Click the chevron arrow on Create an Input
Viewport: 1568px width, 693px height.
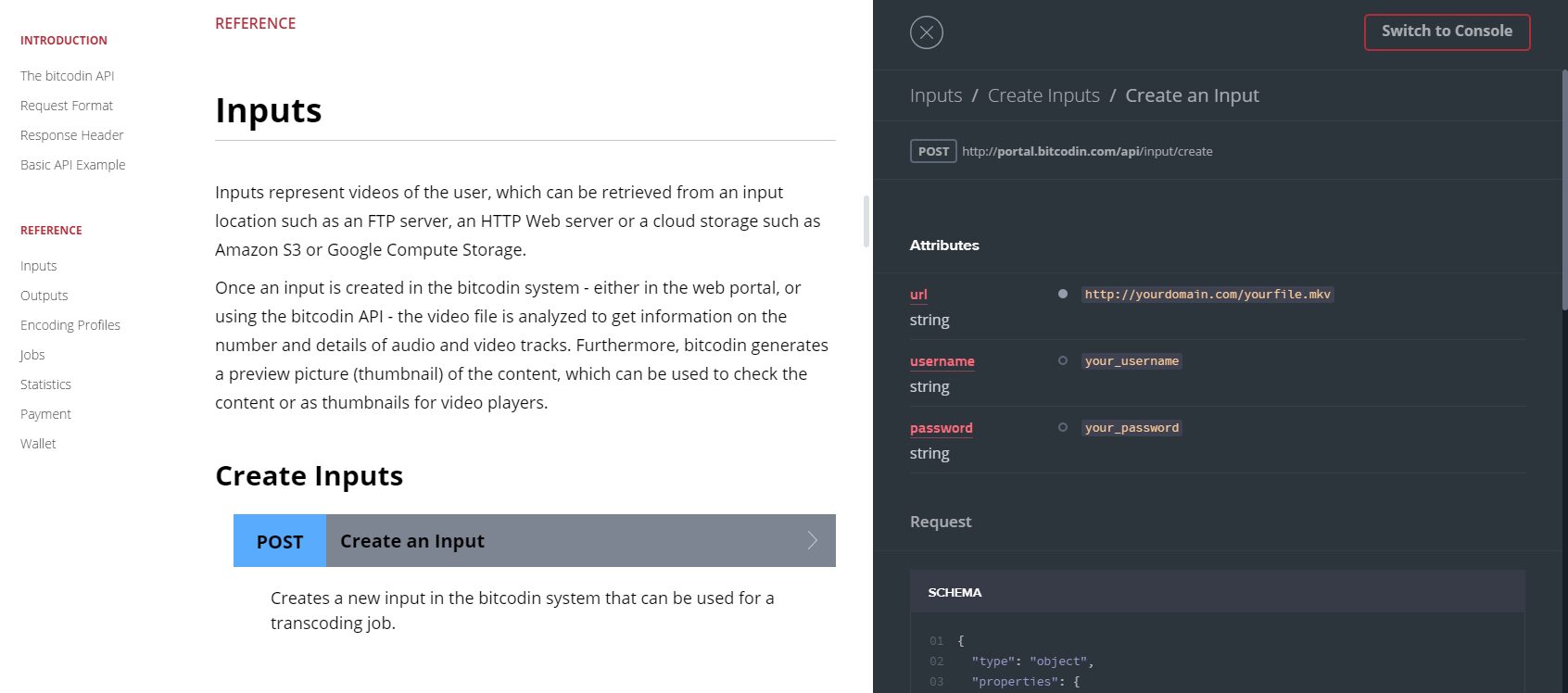[812, 540]
